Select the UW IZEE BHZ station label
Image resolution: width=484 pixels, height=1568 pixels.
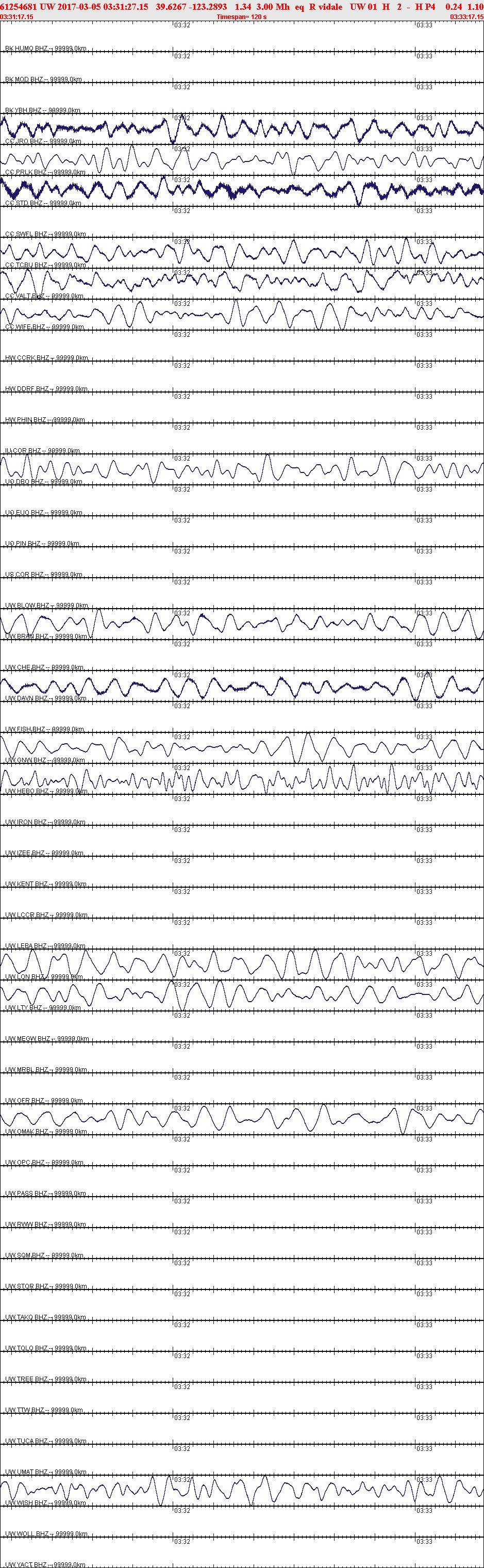click(44, 854)
